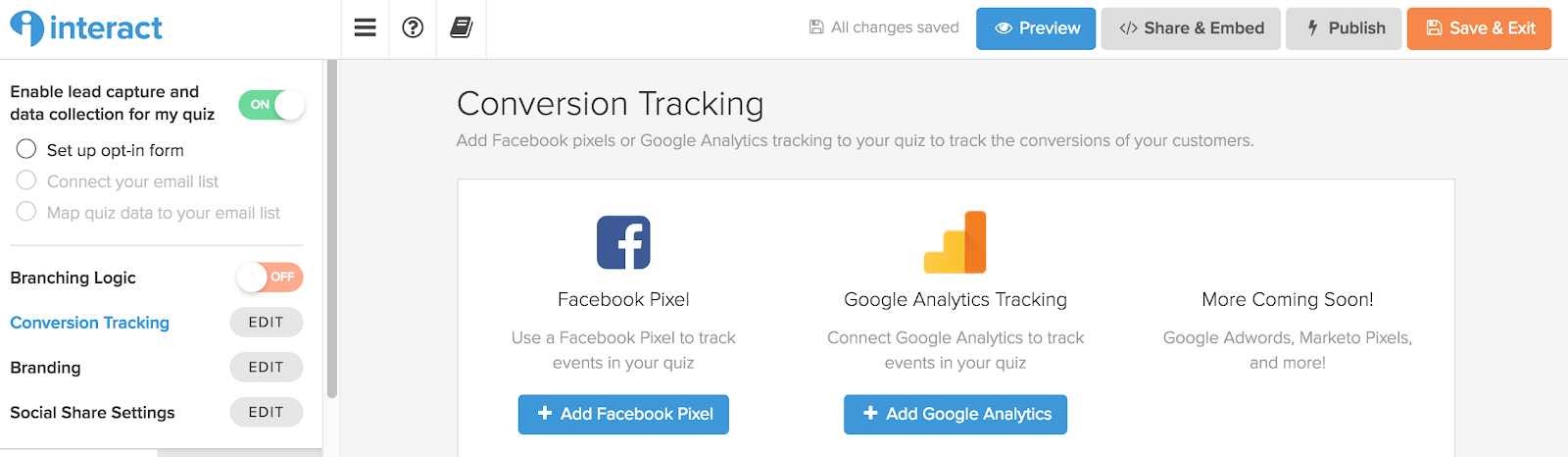Open Share & Embed options

pos(1191,28)
